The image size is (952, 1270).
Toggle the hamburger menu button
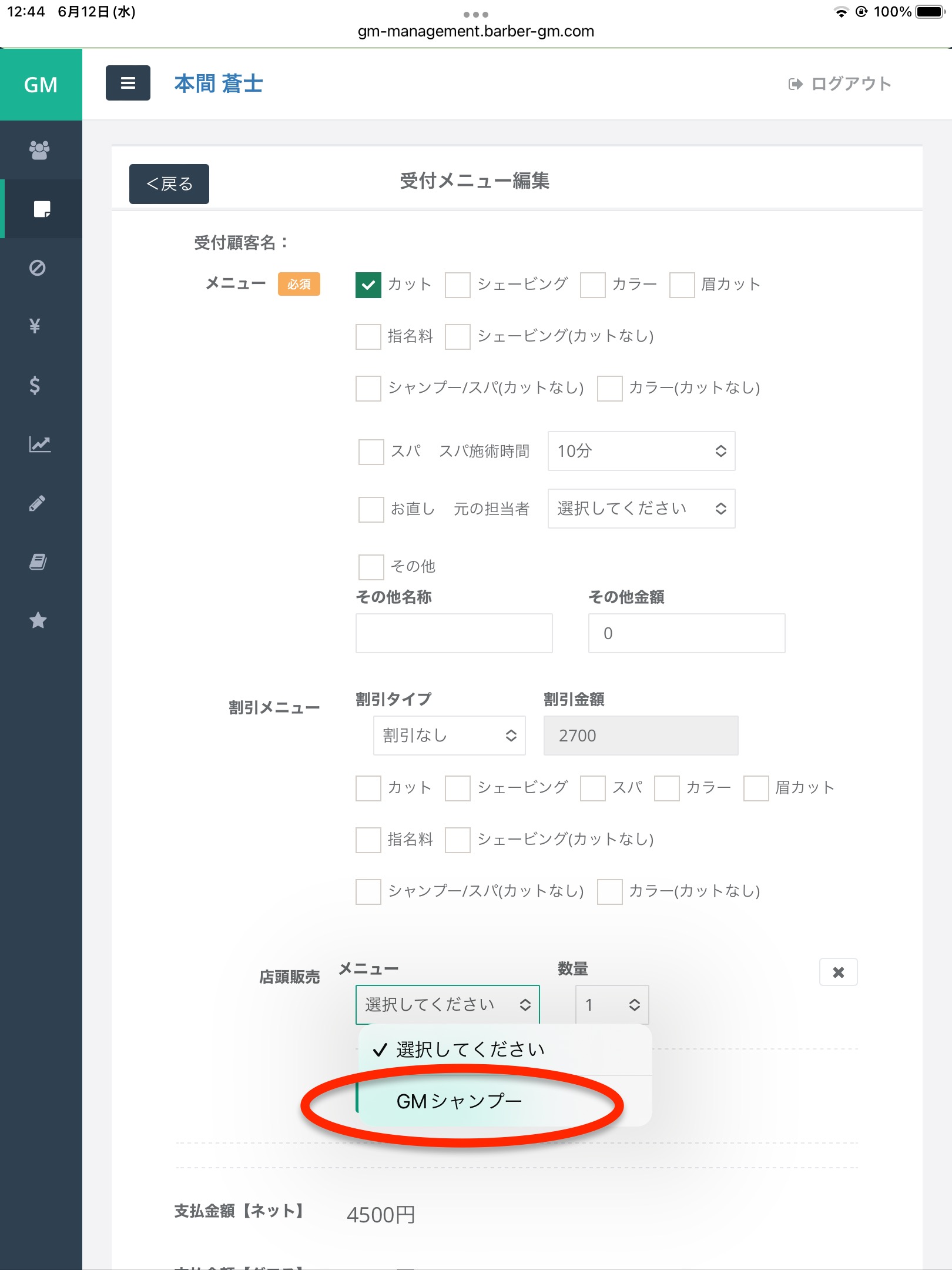pyautogui.click(x=128, y=83)
